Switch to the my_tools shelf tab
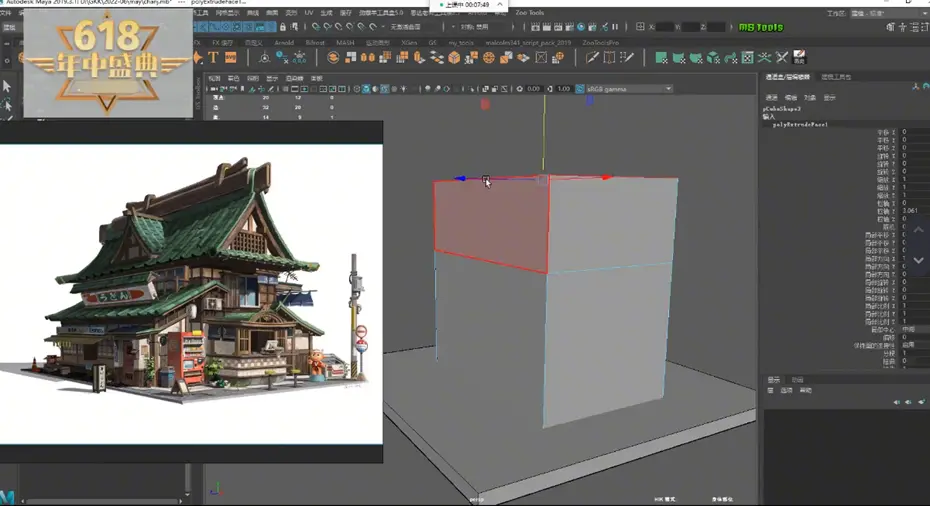The image size is (930, 506). (x=461, y=43)
